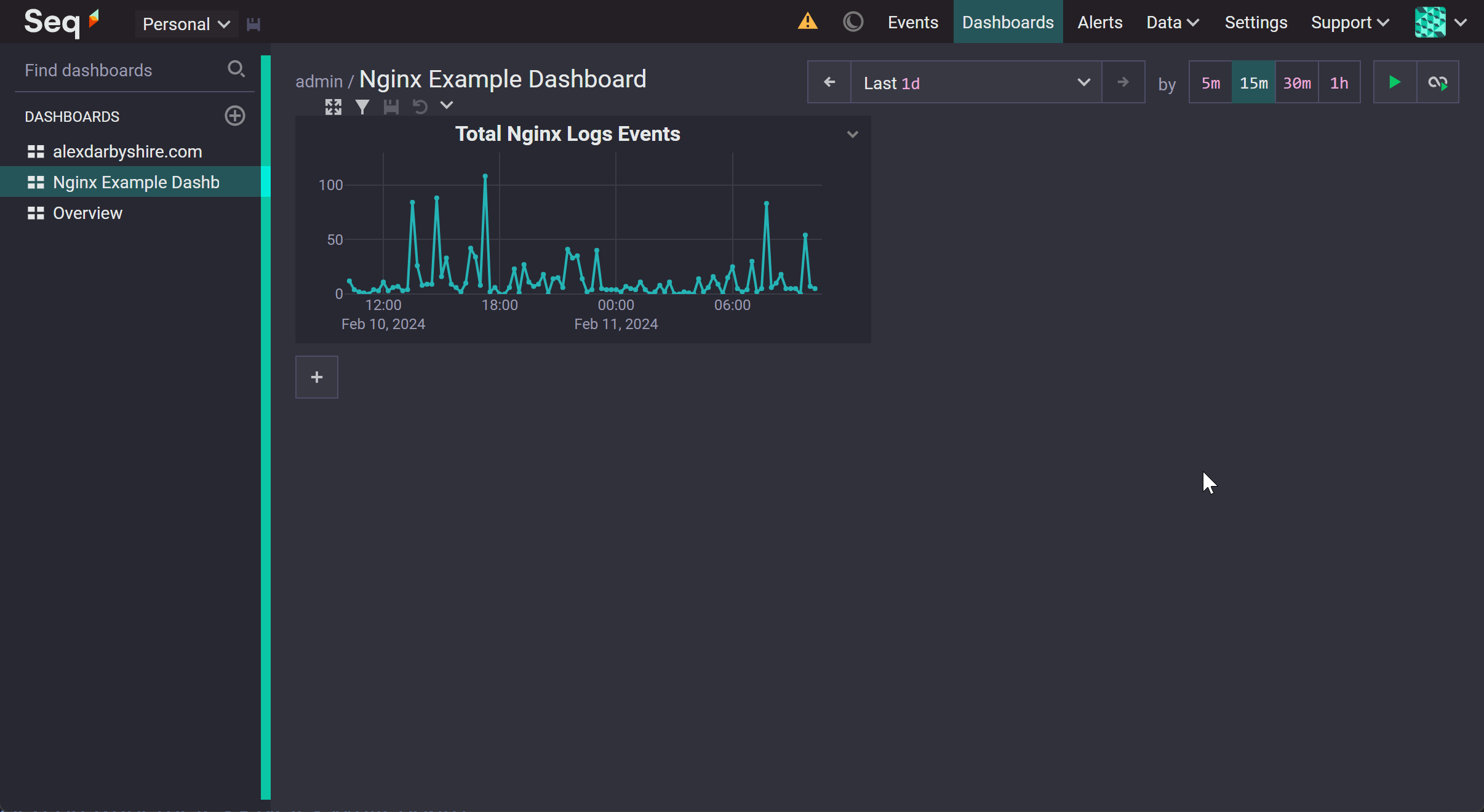Screen dimensions: 1484x812
Task: Open the Alerts page
Action: pos(1100,22)
